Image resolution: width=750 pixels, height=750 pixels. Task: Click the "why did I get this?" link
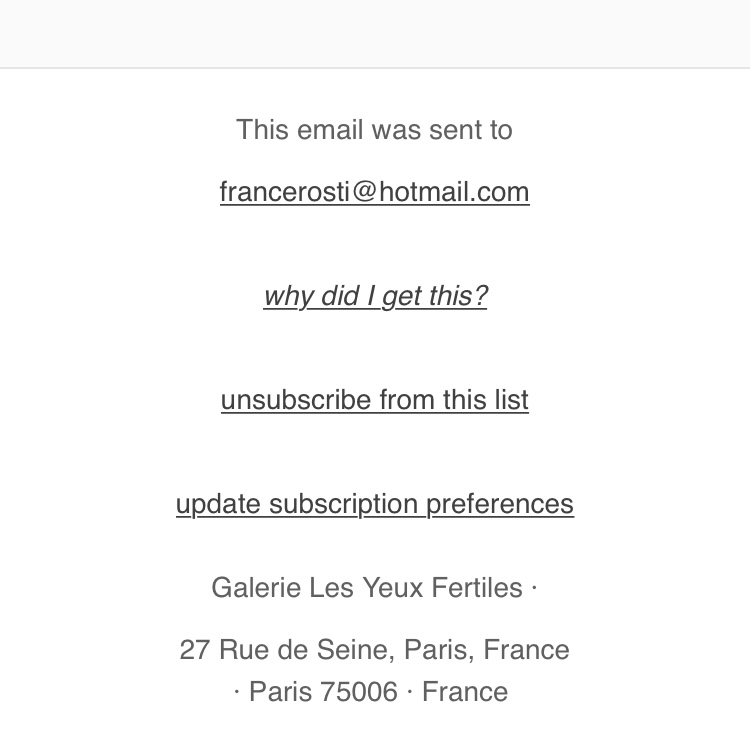click(375, 296)
